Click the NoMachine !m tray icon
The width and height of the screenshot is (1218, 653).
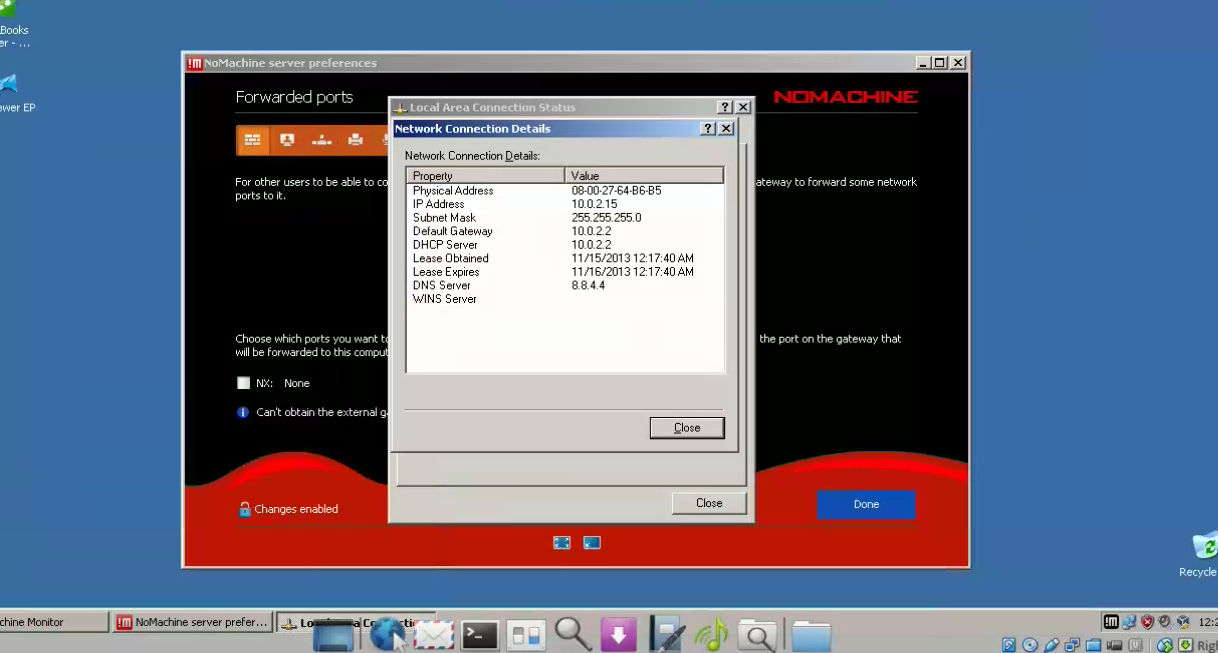[x=1111, y=622]
